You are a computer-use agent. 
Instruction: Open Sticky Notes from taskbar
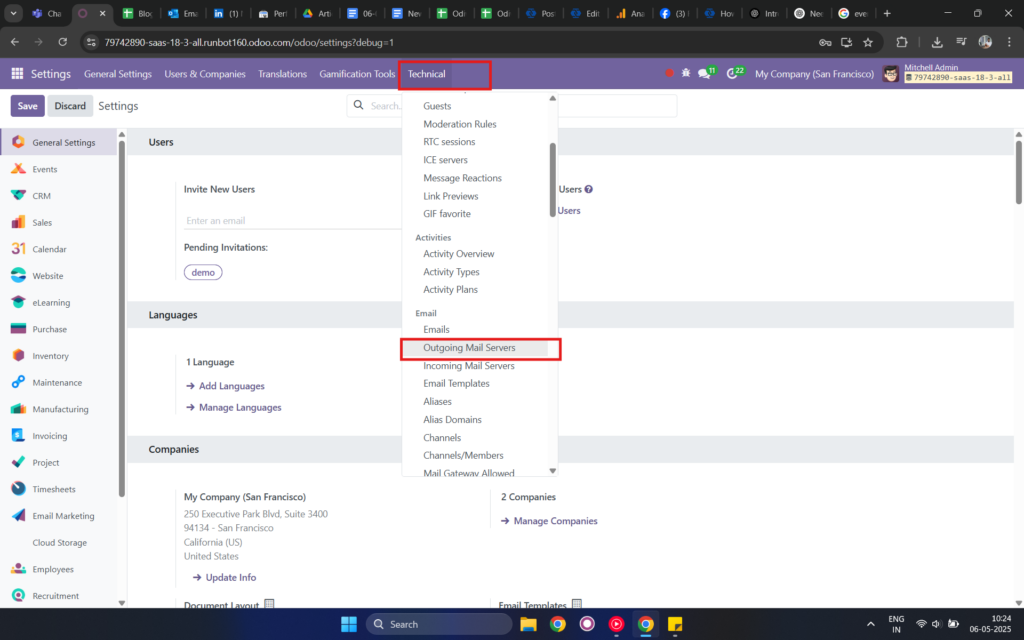point(675,624)
